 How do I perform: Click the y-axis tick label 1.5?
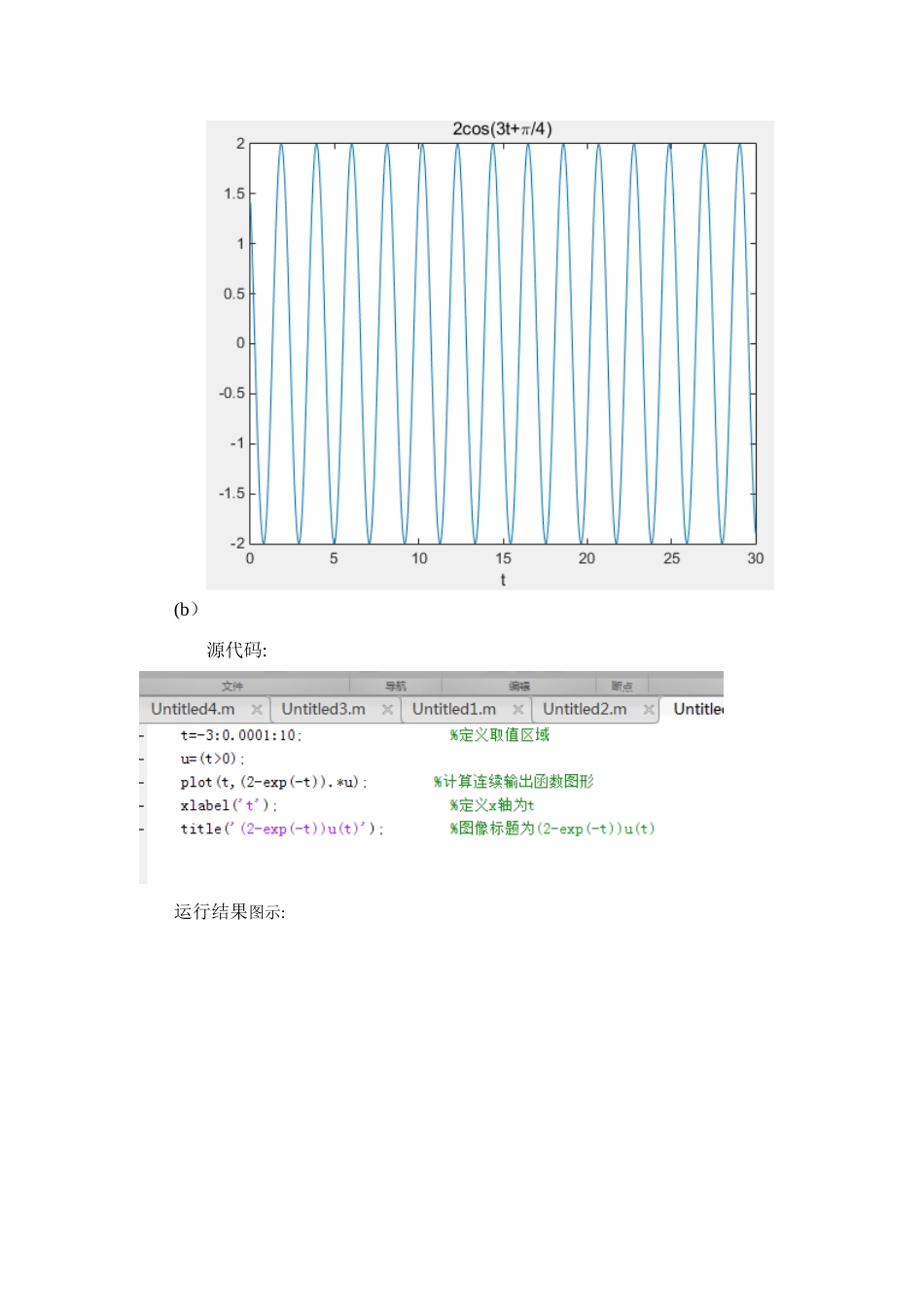234,194
